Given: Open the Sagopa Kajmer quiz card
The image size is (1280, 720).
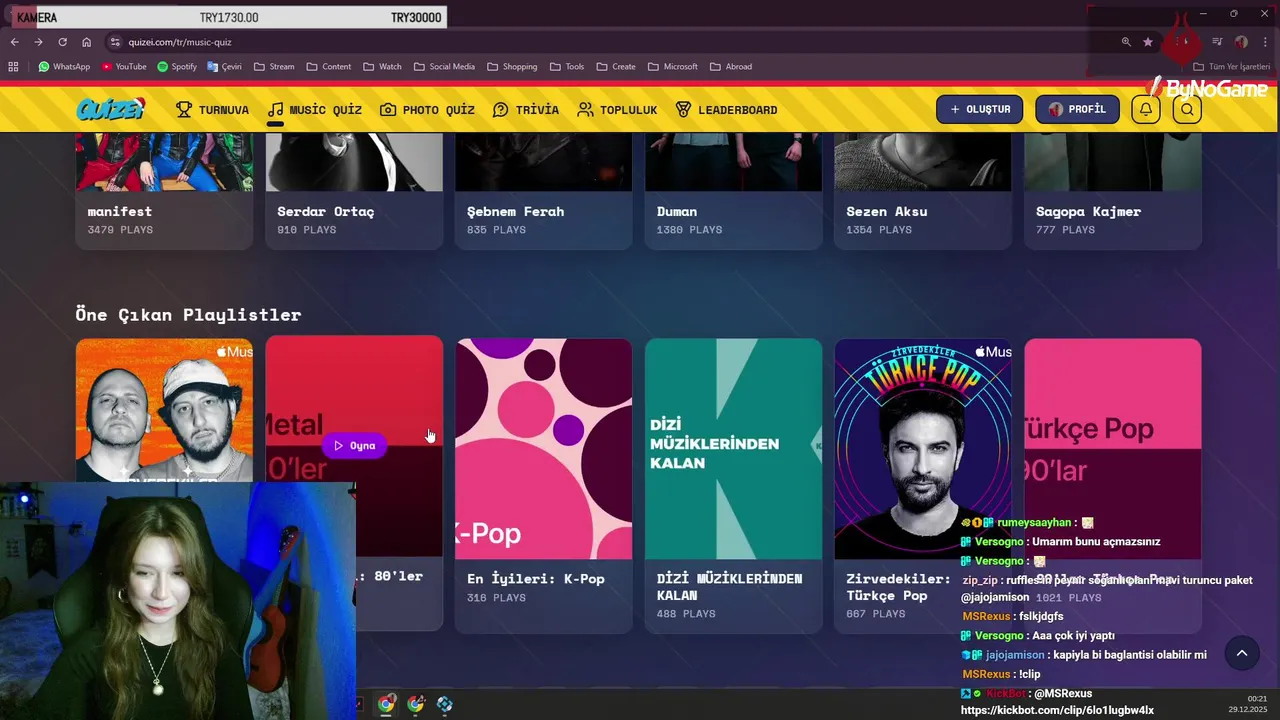Looking at the screenshot, I should click(1113, 190).
